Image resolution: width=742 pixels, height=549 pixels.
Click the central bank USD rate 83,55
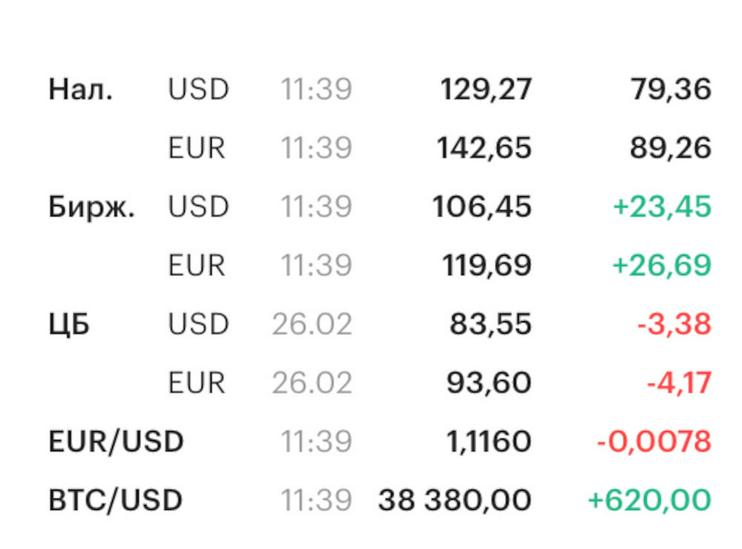tap(491, 325)
